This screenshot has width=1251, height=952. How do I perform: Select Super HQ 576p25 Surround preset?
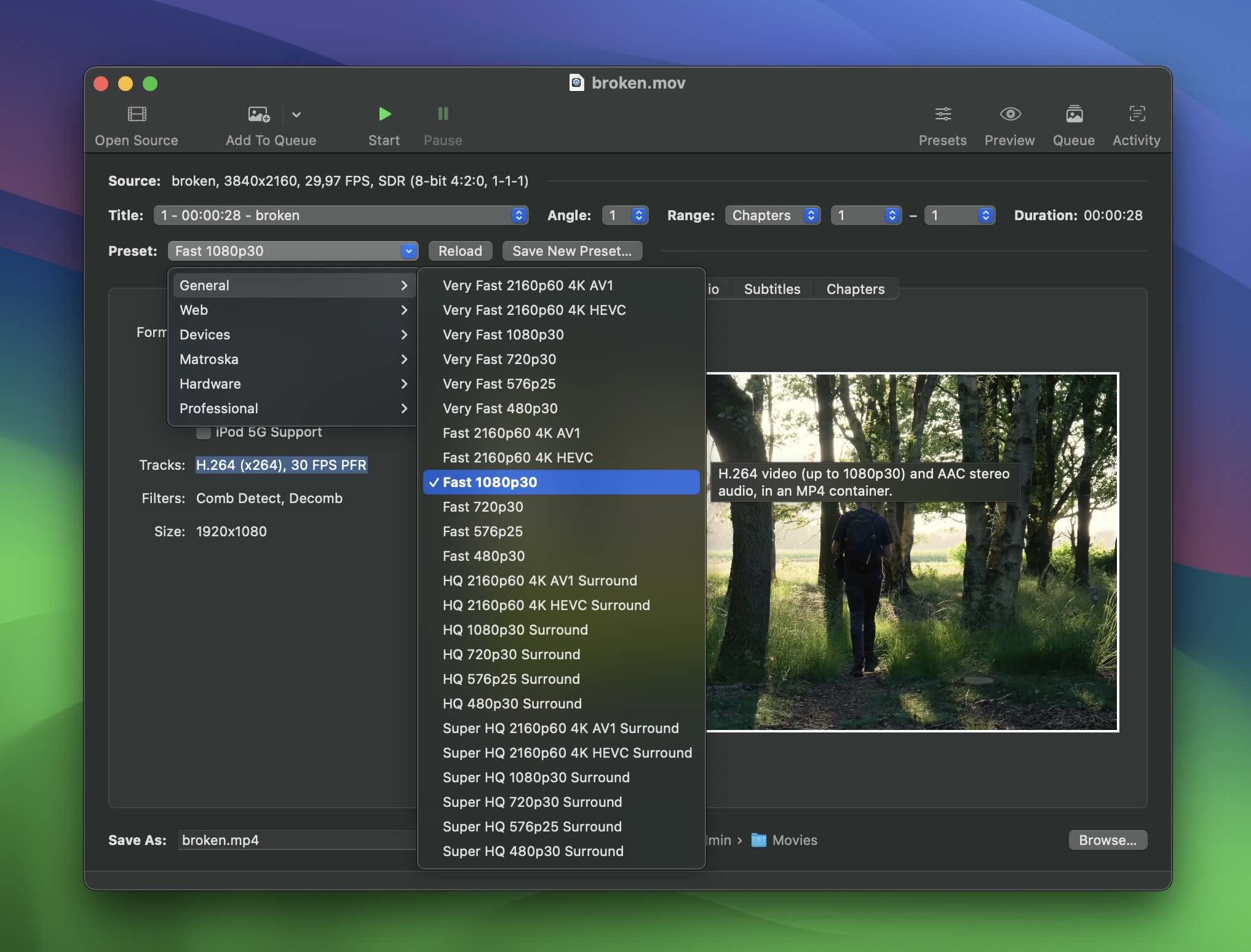point(562,827)
